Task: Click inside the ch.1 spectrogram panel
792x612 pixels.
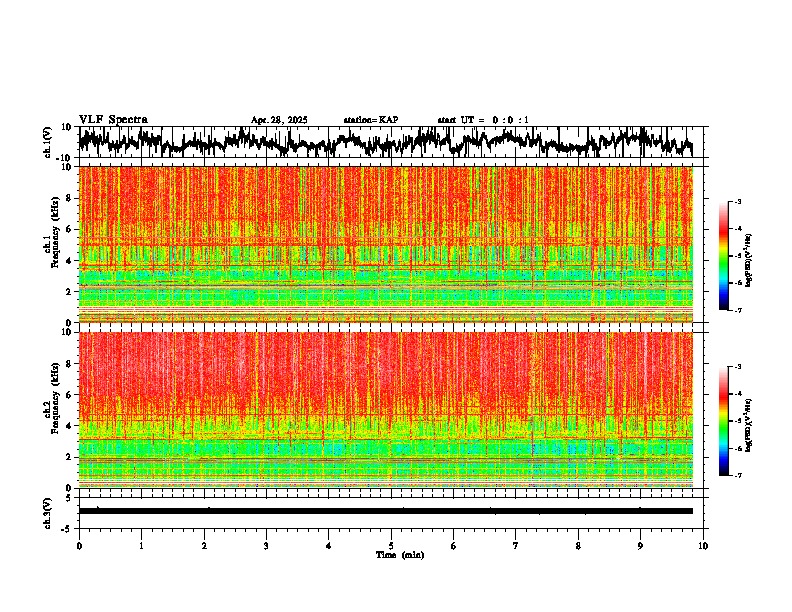Action: [x=386, y=244]
